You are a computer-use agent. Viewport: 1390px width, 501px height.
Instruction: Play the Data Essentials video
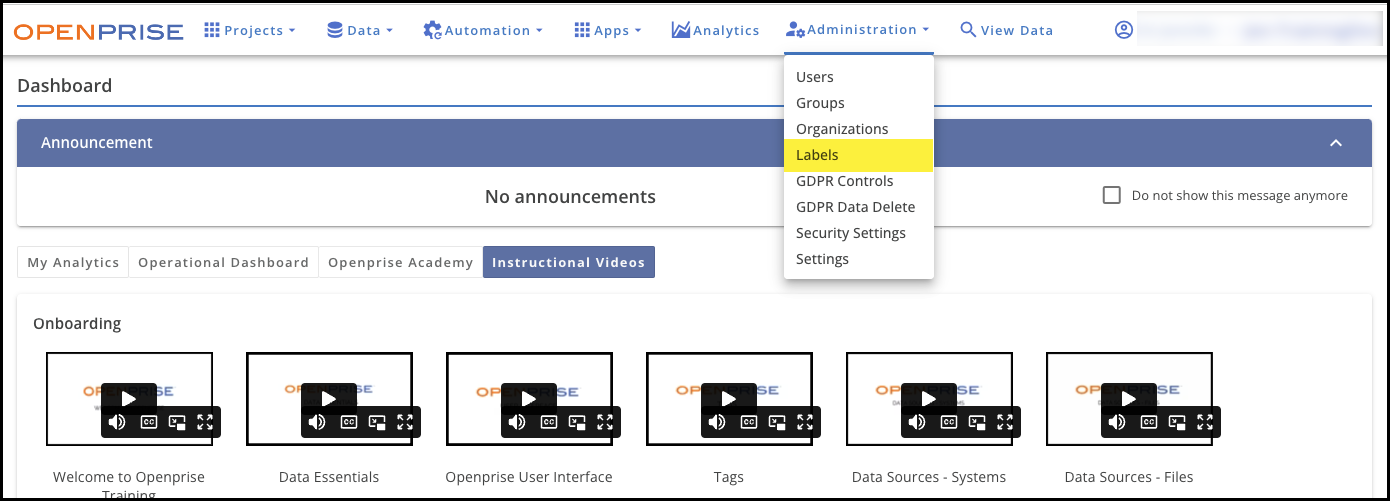(329, 398)
